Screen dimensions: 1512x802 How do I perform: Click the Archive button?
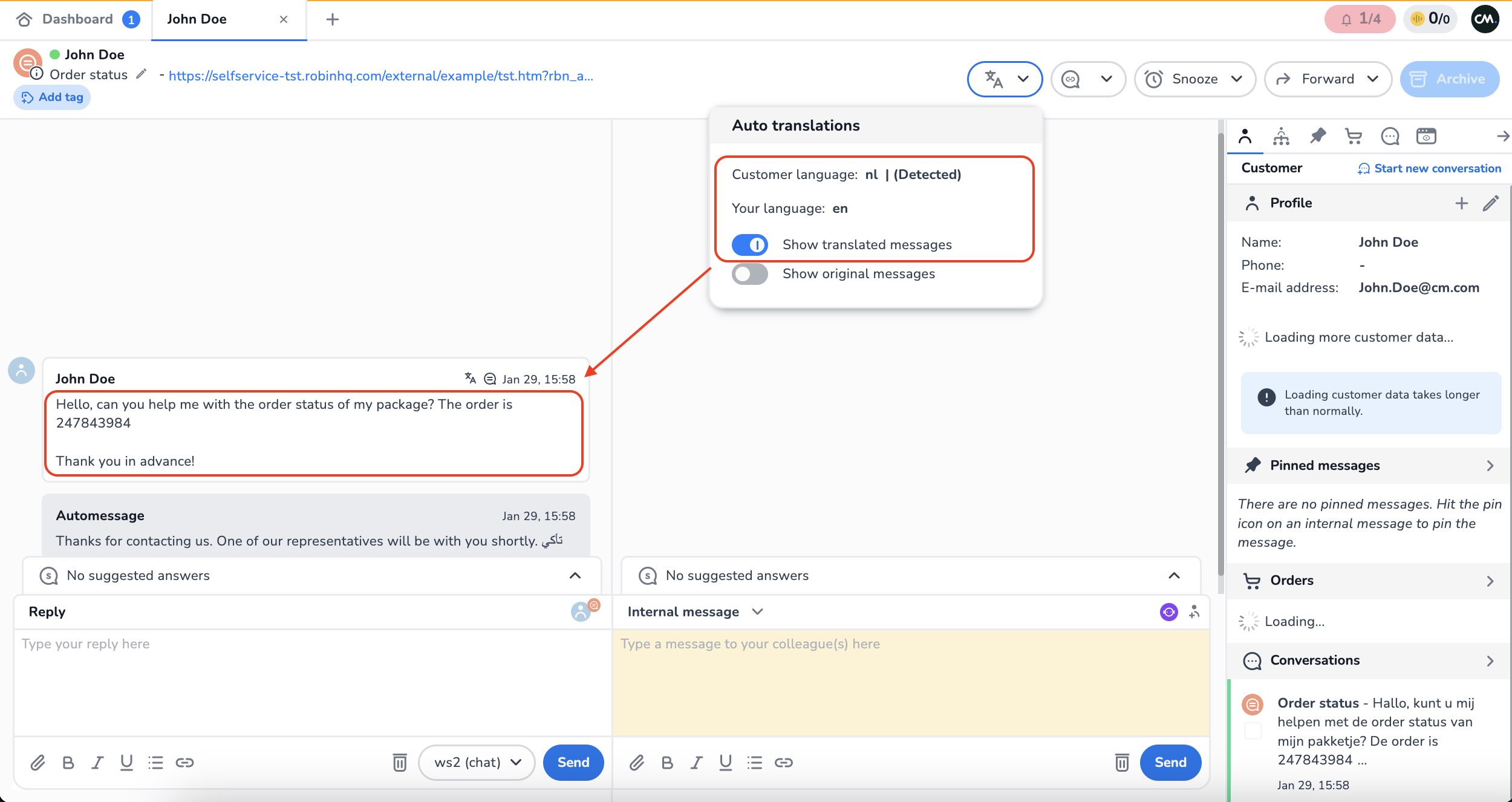[x=1449, y=79]
